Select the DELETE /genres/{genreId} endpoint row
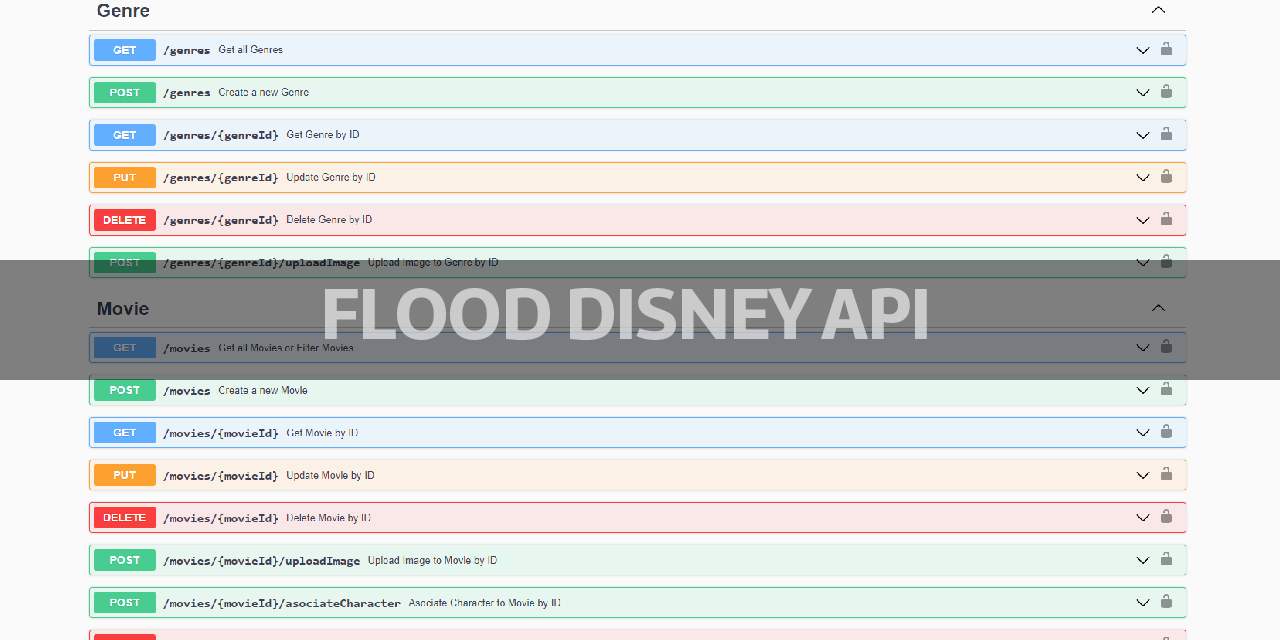 click(600, 219)
